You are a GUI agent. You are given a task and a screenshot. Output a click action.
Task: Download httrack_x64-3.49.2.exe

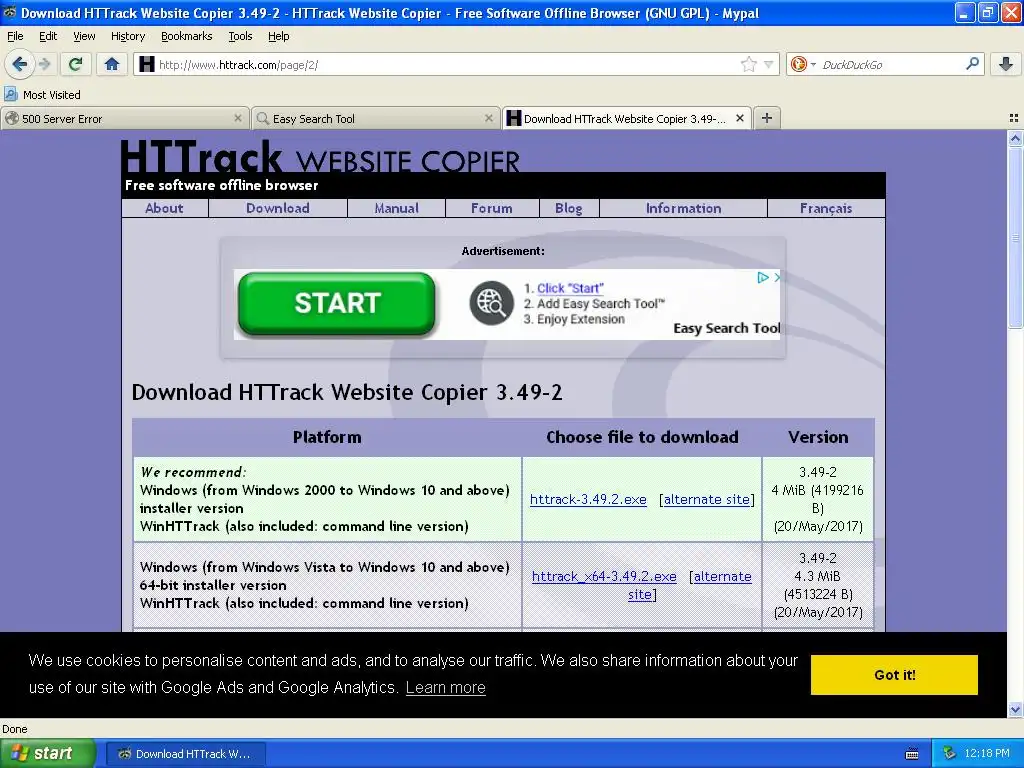[604, 577]
